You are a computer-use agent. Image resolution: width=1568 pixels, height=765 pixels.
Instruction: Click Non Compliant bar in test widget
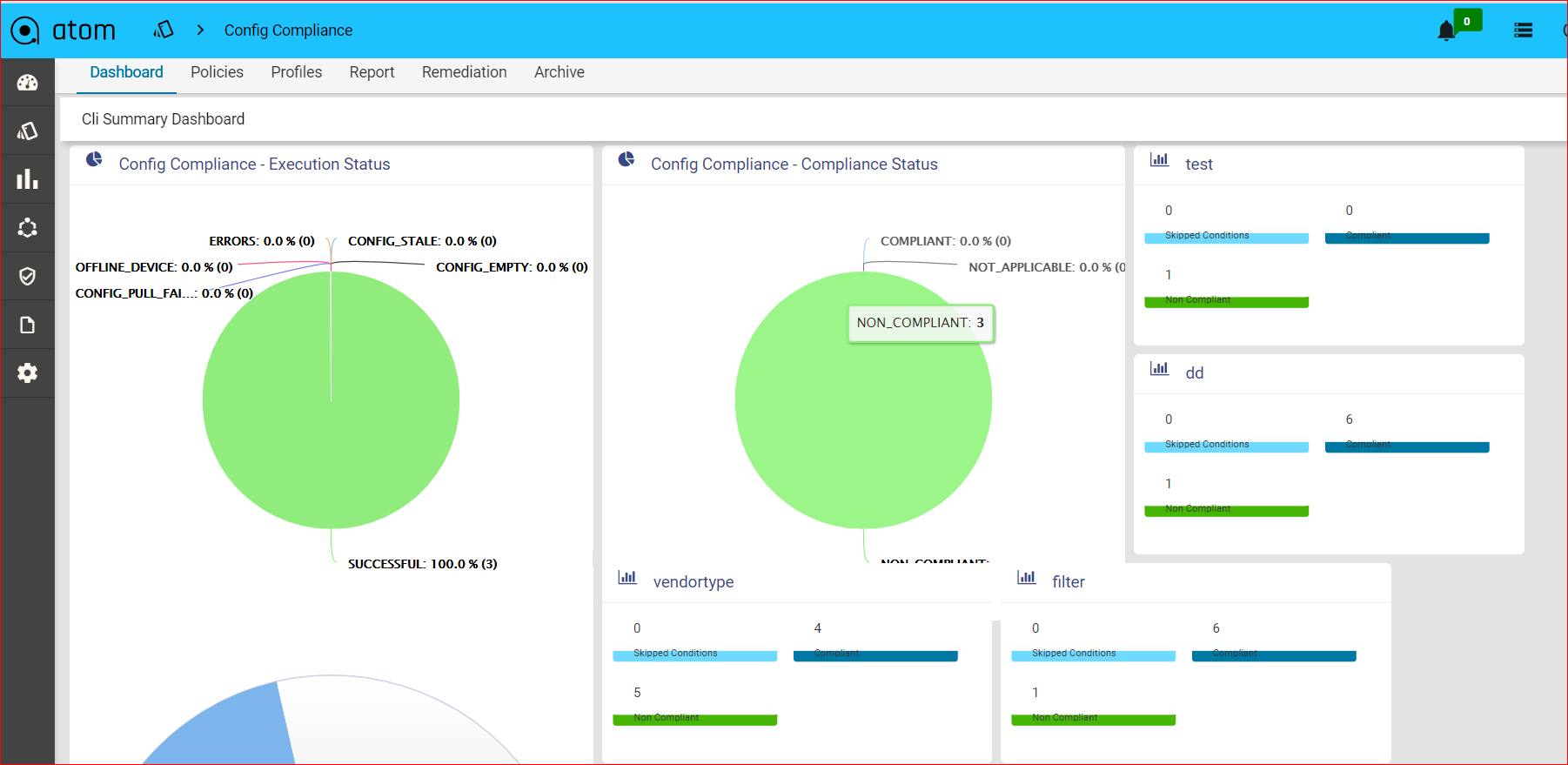click(x=1226, y=302)
